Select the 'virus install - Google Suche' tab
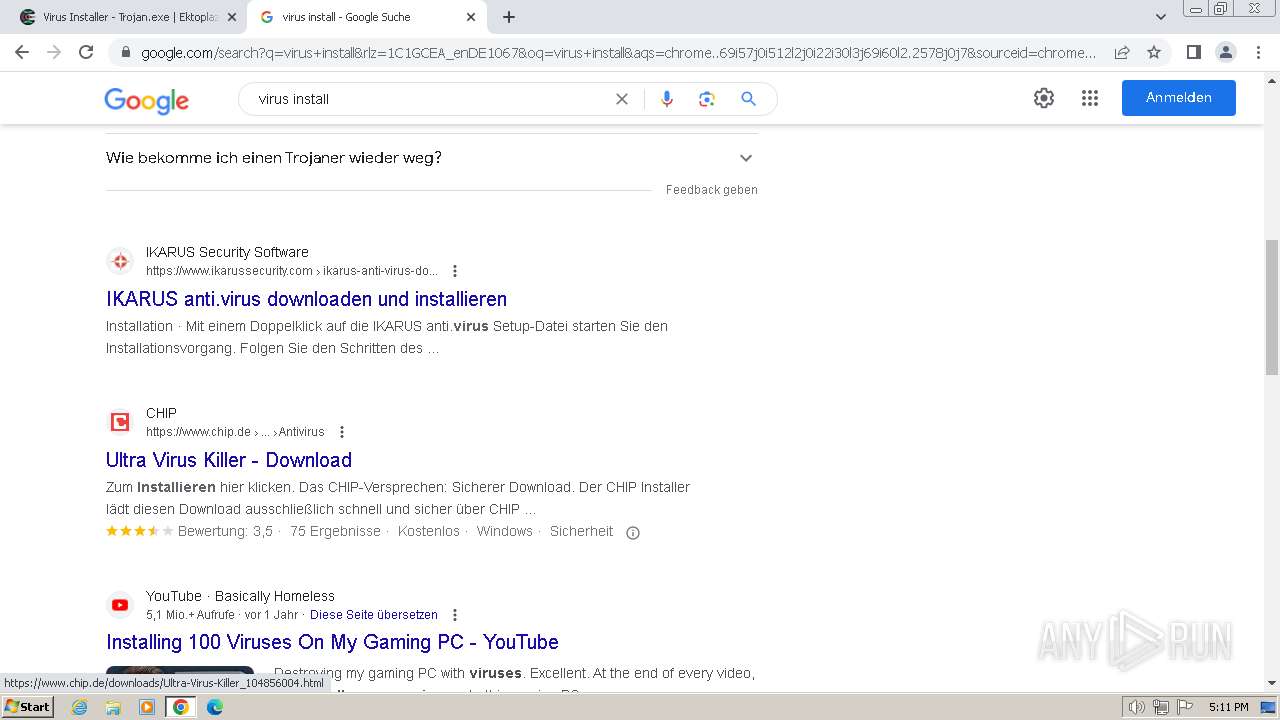The width and height of the screenshot is (1280, 720). (365, 17)
